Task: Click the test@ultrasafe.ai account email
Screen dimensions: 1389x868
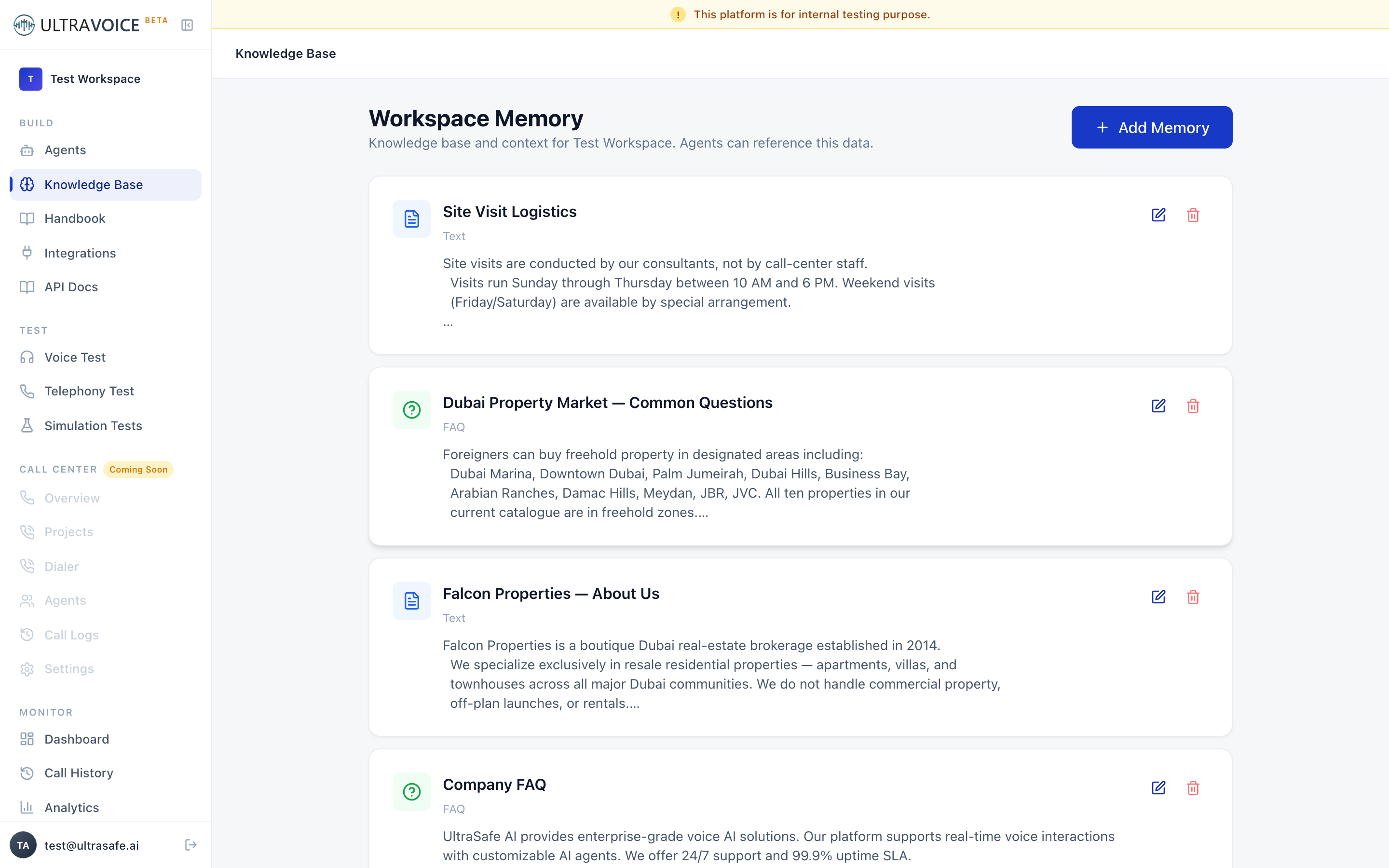Action: (92, 846)
